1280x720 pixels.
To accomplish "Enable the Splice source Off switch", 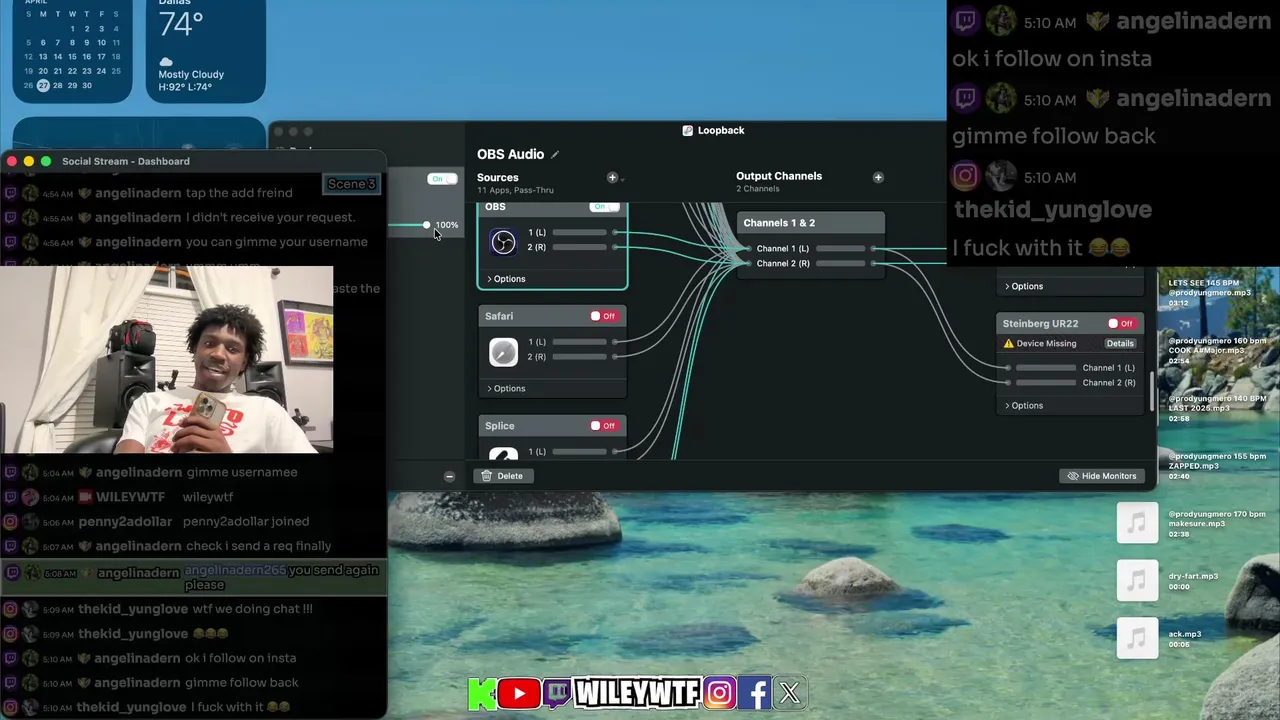I will (603, 426).
